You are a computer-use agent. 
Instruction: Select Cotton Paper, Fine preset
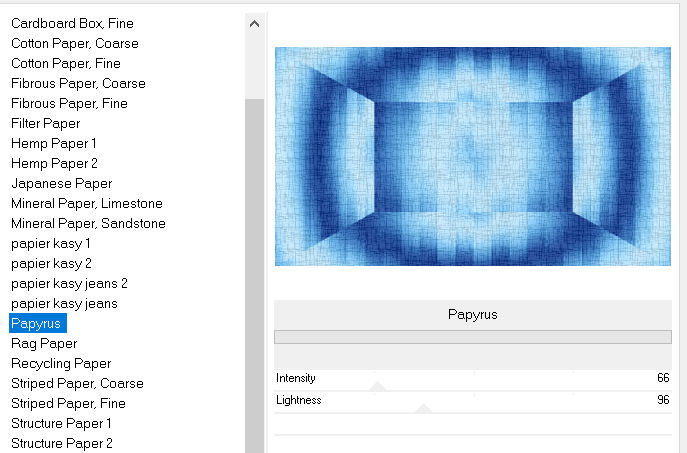tap(68, 63)
